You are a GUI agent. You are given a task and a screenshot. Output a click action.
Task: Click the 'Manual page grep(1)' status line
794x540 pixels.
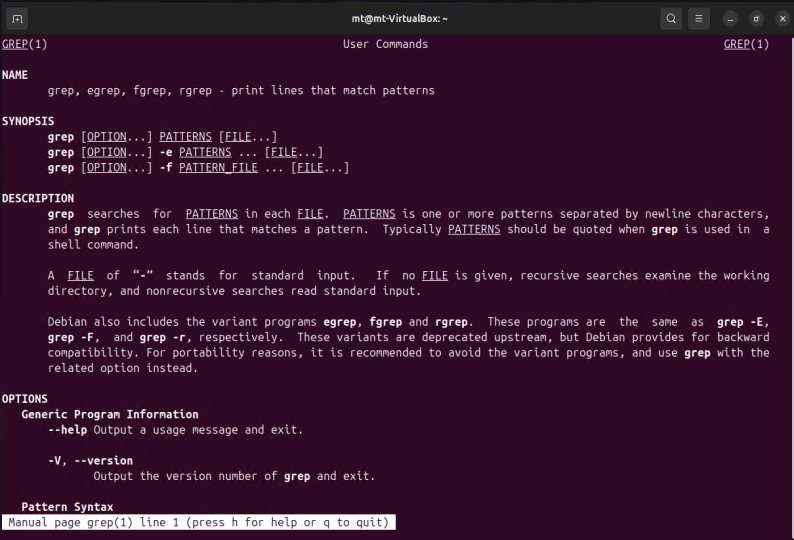(198, 522)
